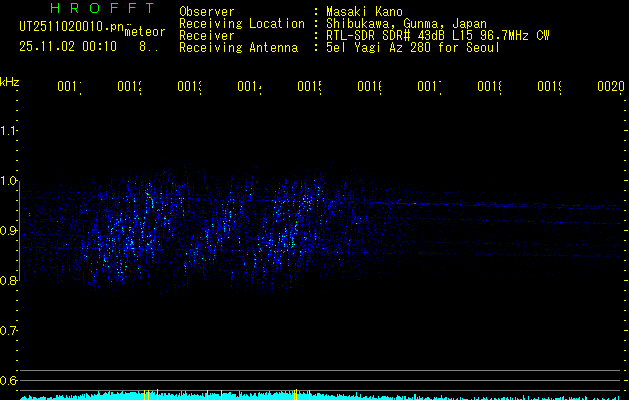This screenshot has width=629, height=400.
Task: Click the 25.11.02 00:10 timestamp
Action: coord(67,46)
